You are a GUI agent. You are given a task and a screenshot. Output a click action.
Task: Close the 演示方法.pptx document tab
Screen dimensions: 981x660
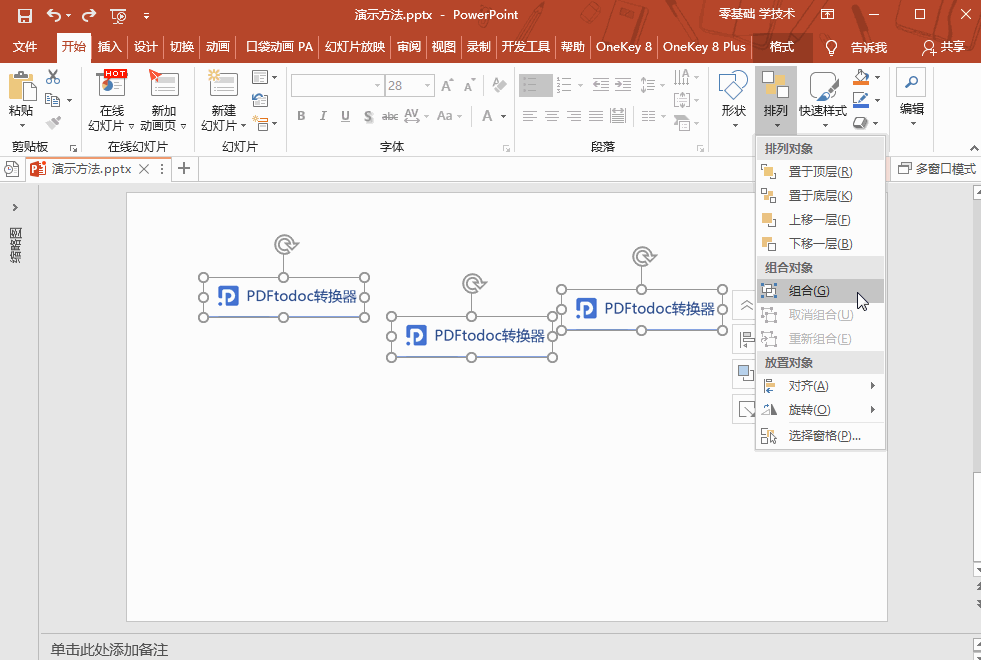click(144, 169)
